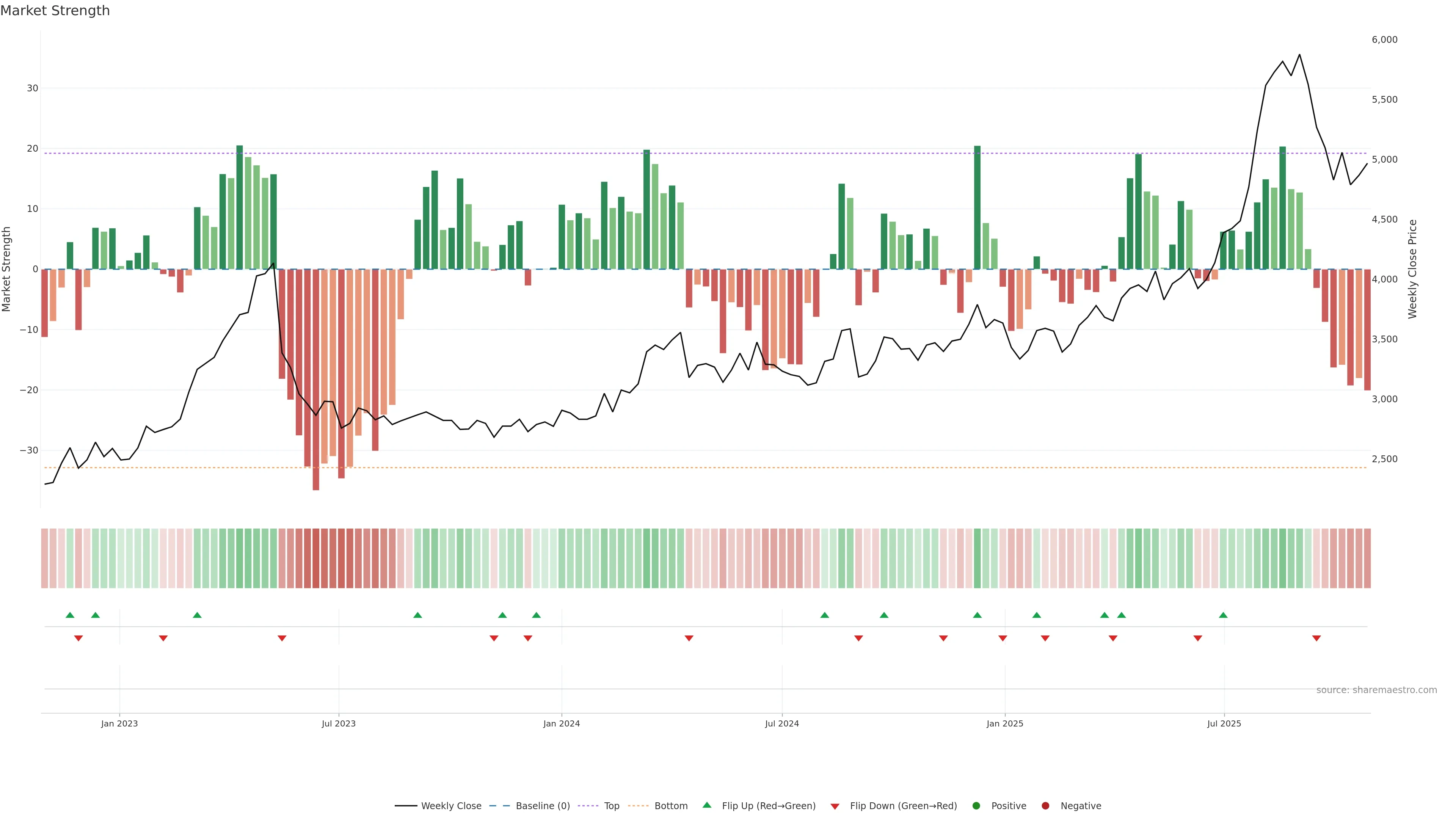Click Flip Down red triangle legend icon
This screenshot has height=819, width=1456.
(x=835, y=806)
